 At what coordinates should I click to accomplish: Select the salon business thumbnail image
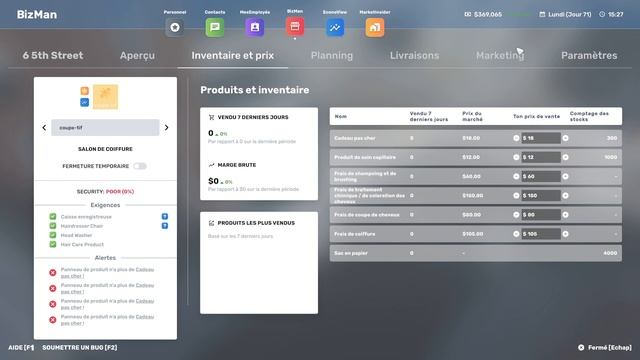click(x=105, y=97)
